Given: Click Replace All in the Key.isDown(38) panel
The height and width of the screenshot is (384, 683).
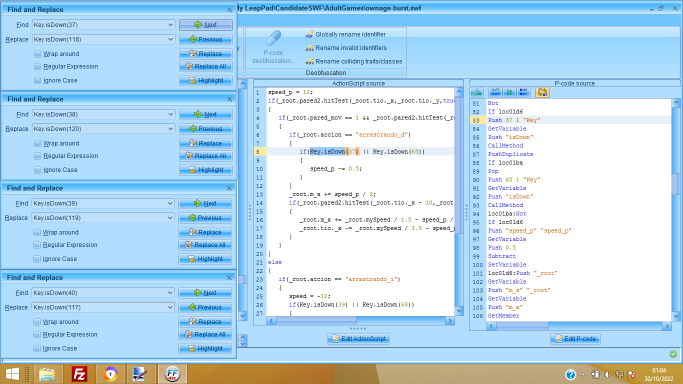Looking at the screenshot, I should (x=206, y=156).
